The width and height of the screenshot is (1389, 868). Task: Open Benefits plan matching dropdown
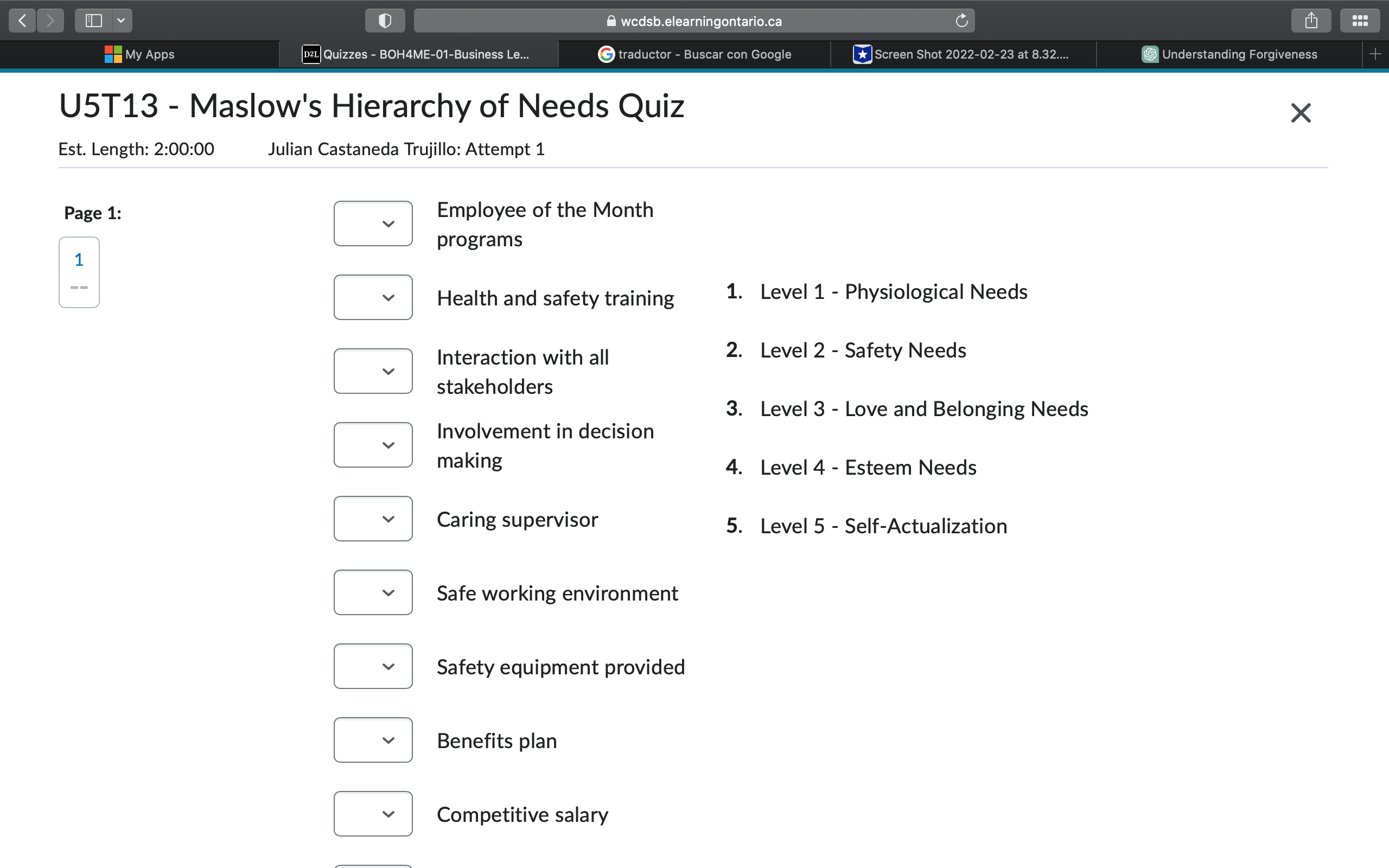click(x=373, y=740)
